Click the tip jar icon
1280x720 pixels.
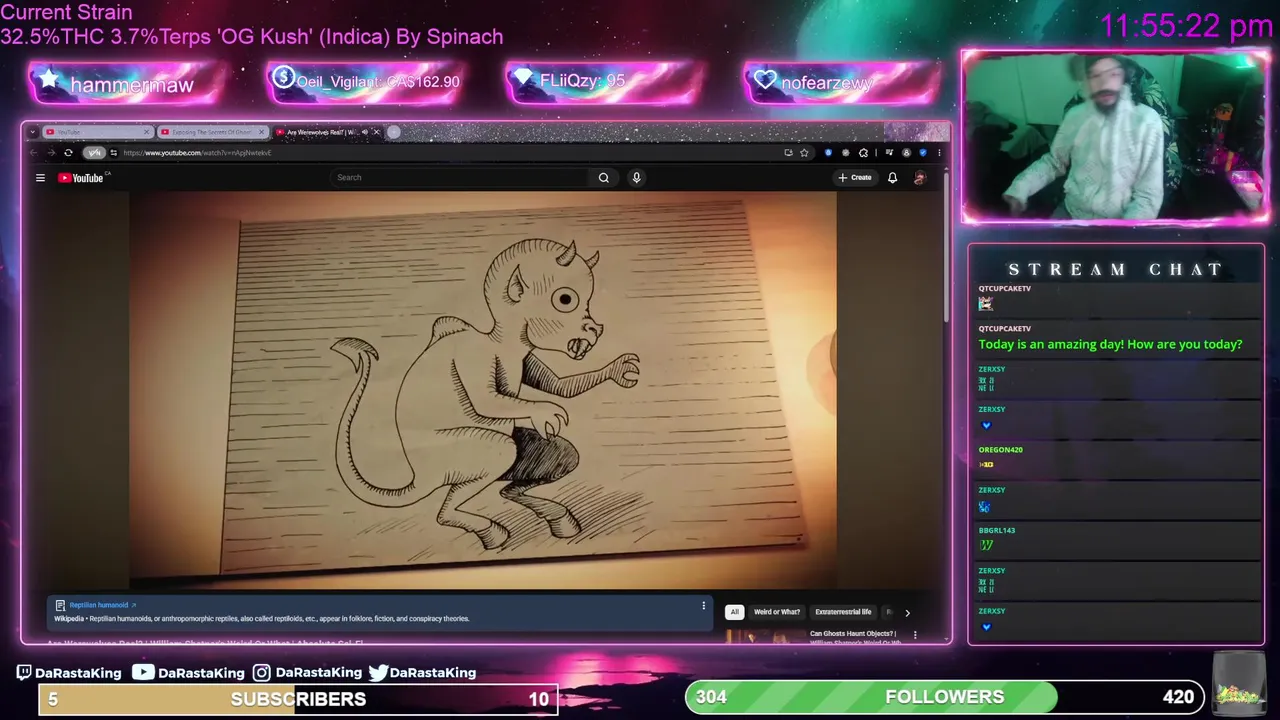(x=1238, y=682)
